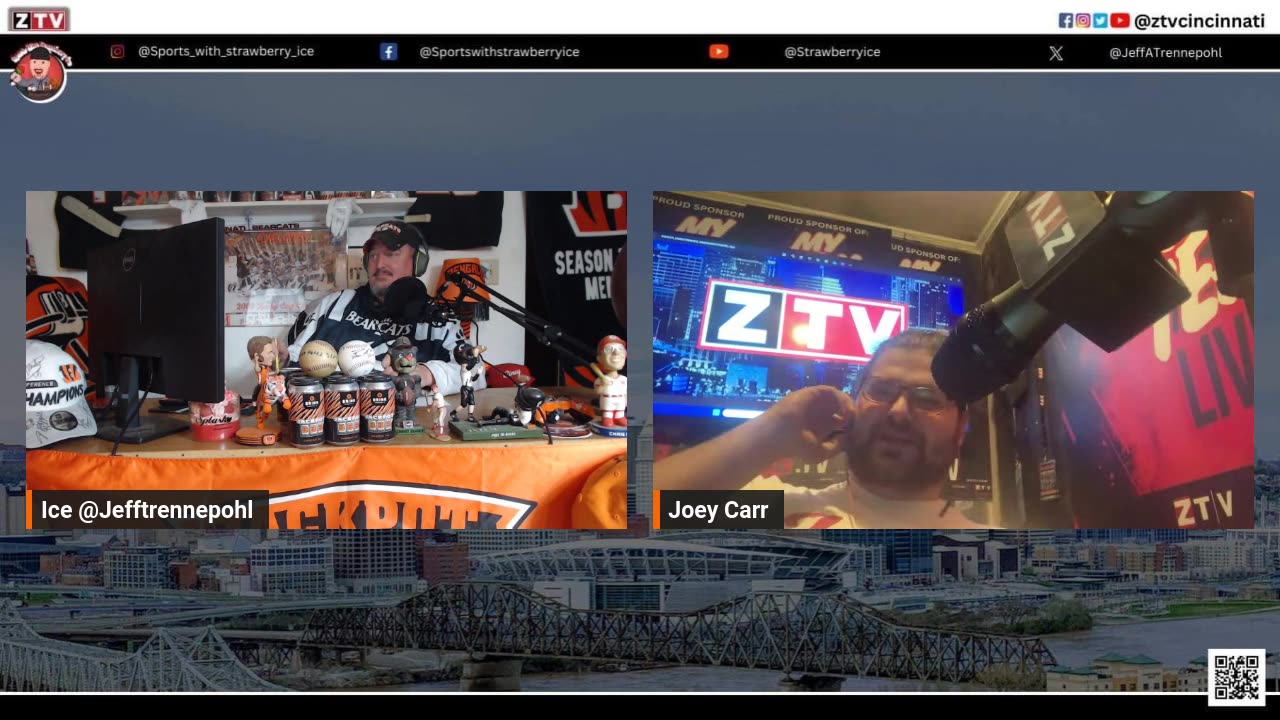Click the @Sports_with_strawberry_ice handle
Viewport: 1280px width, 720px height.
pyautogui.click(x=226, y=52)
